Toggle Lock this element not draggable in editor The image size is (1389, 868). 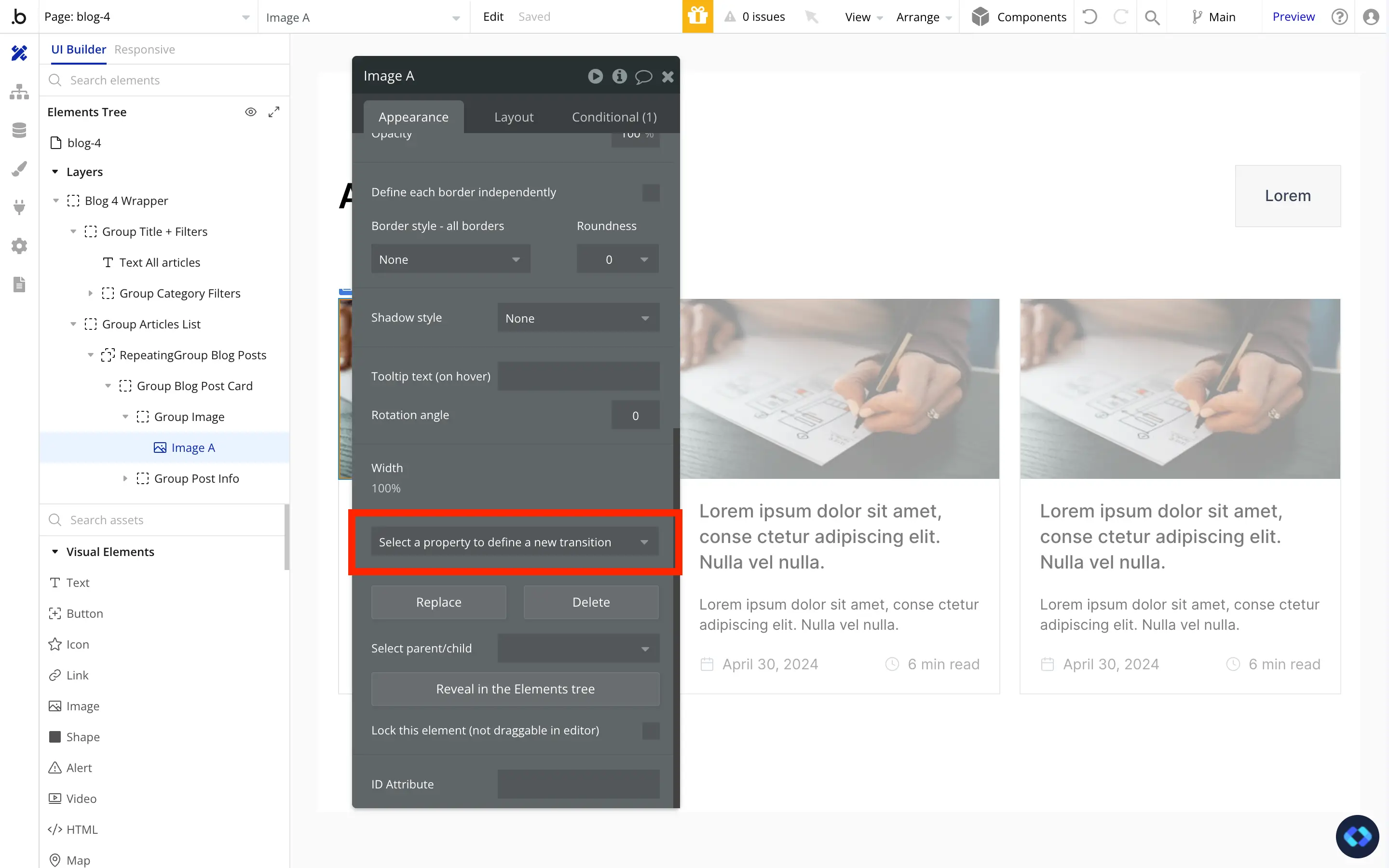pos(650,730)
